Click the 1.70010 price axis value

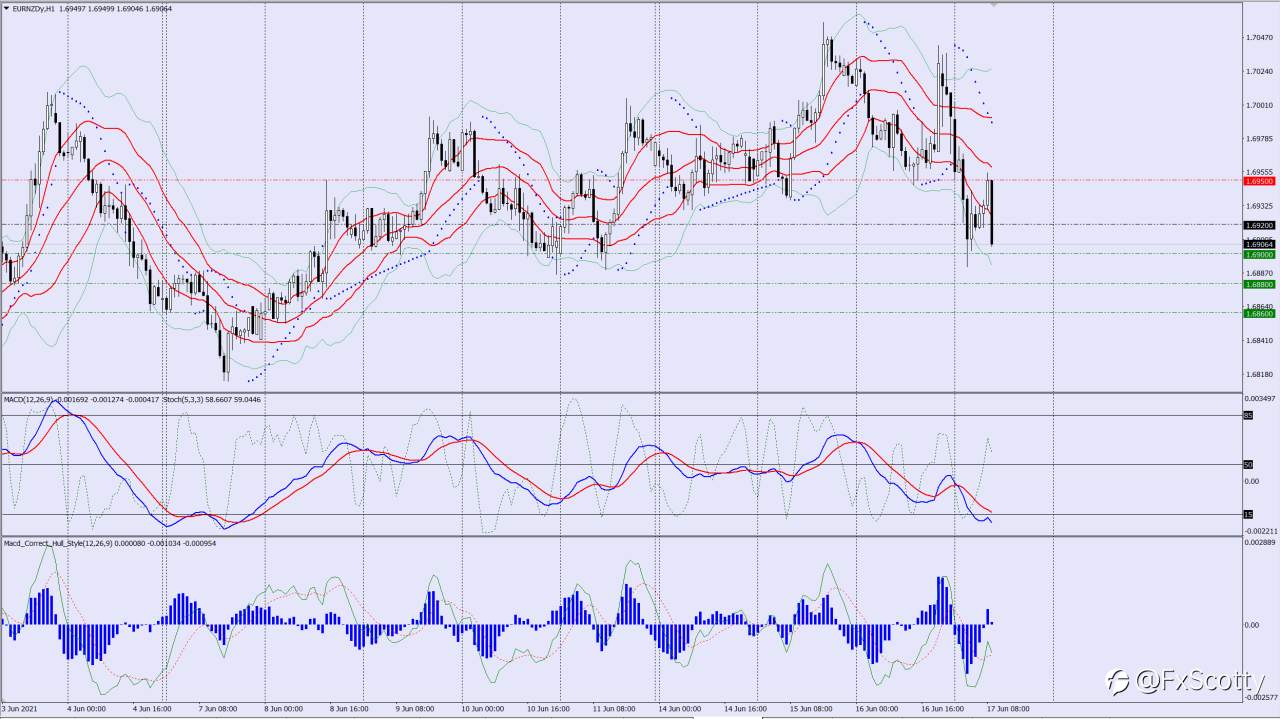coord(1260,105)
